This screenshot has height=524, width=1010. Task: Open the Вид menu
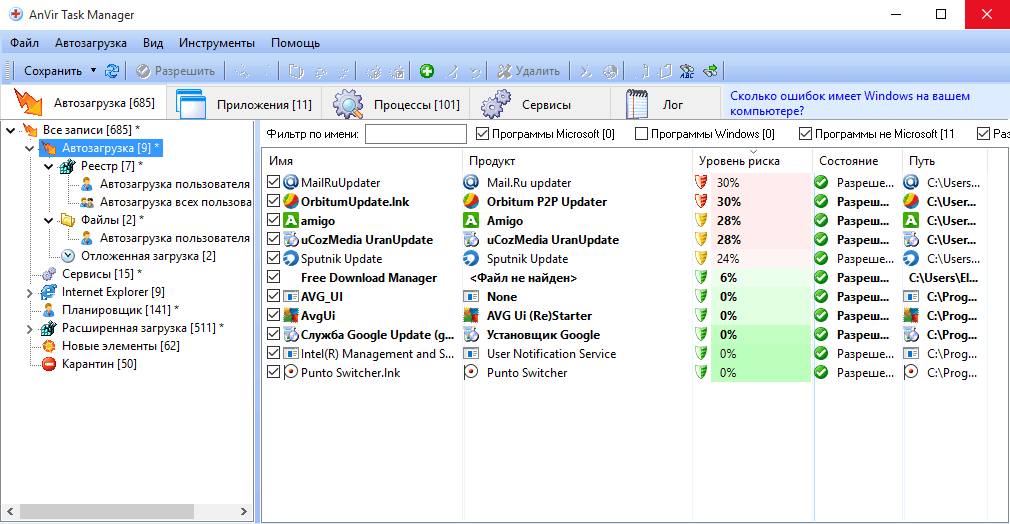(153, 43)
